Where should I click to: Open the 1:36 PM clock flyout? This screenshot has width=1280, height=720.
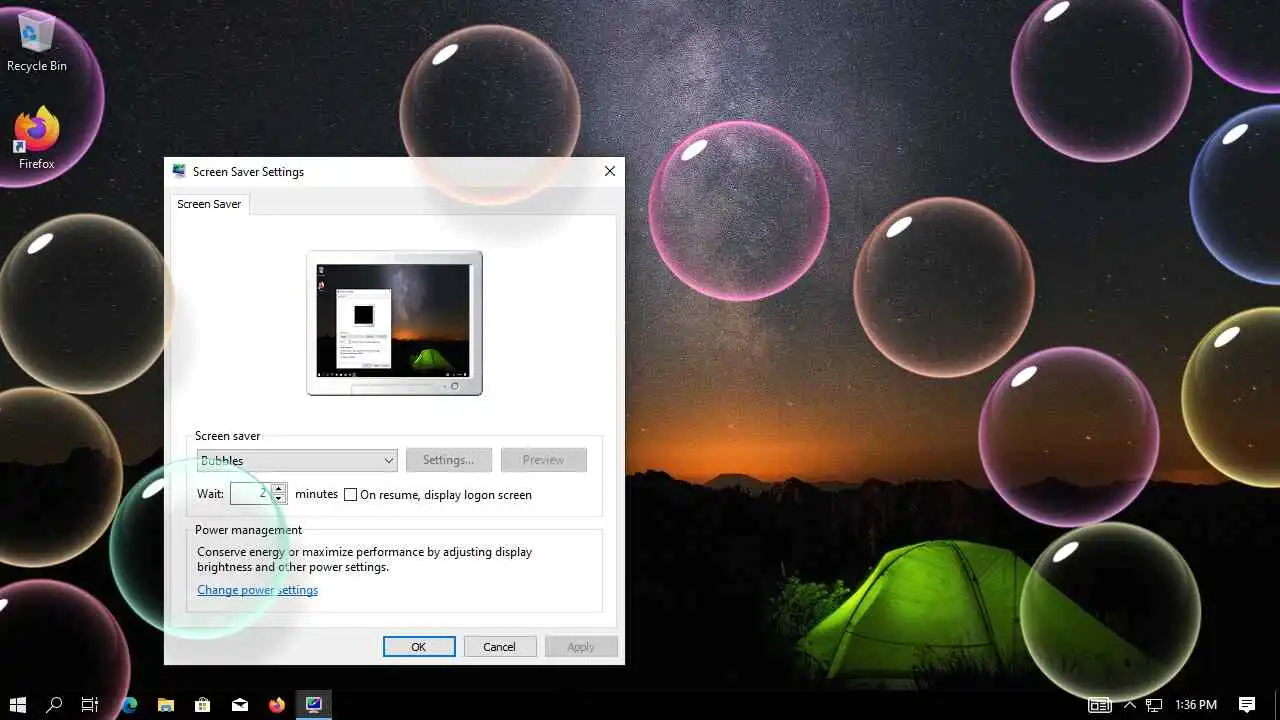coord(1196,705)
